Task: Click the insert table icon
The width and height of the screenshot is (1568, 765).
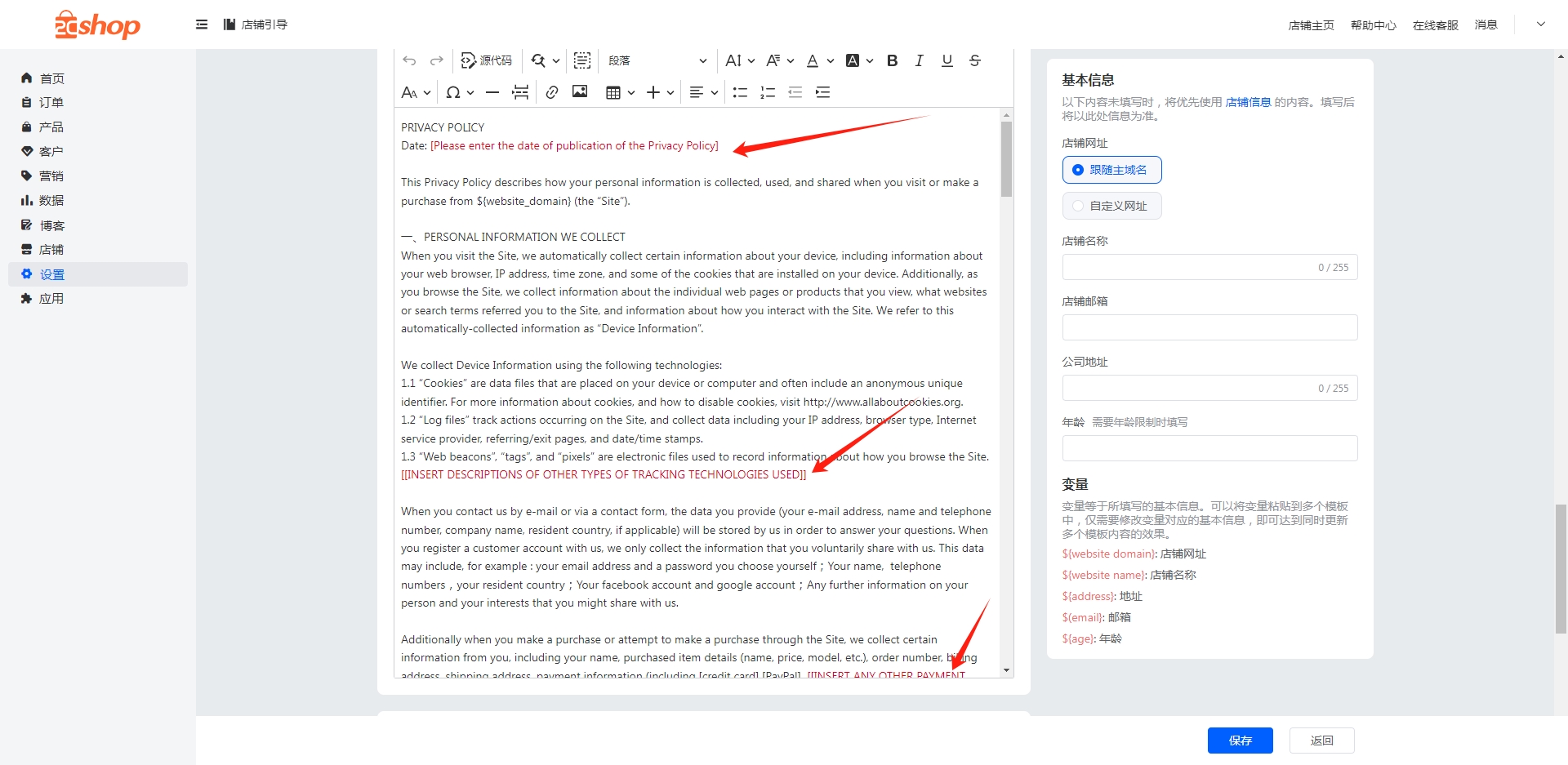Action: click(613, 92)
